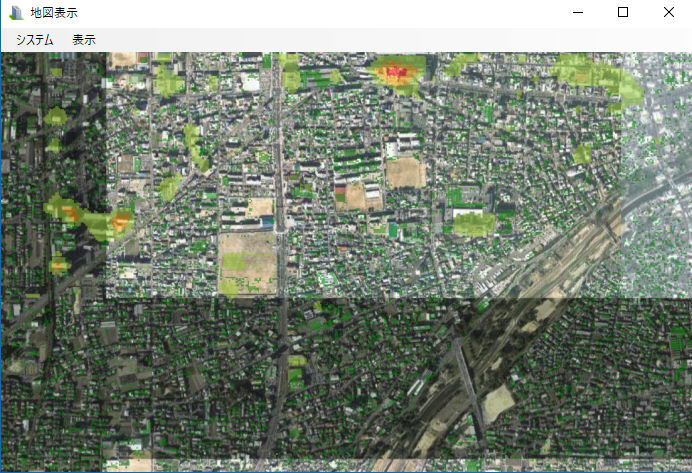Maximize the 地図表示 window
The image size is (692, 473).
623,13
